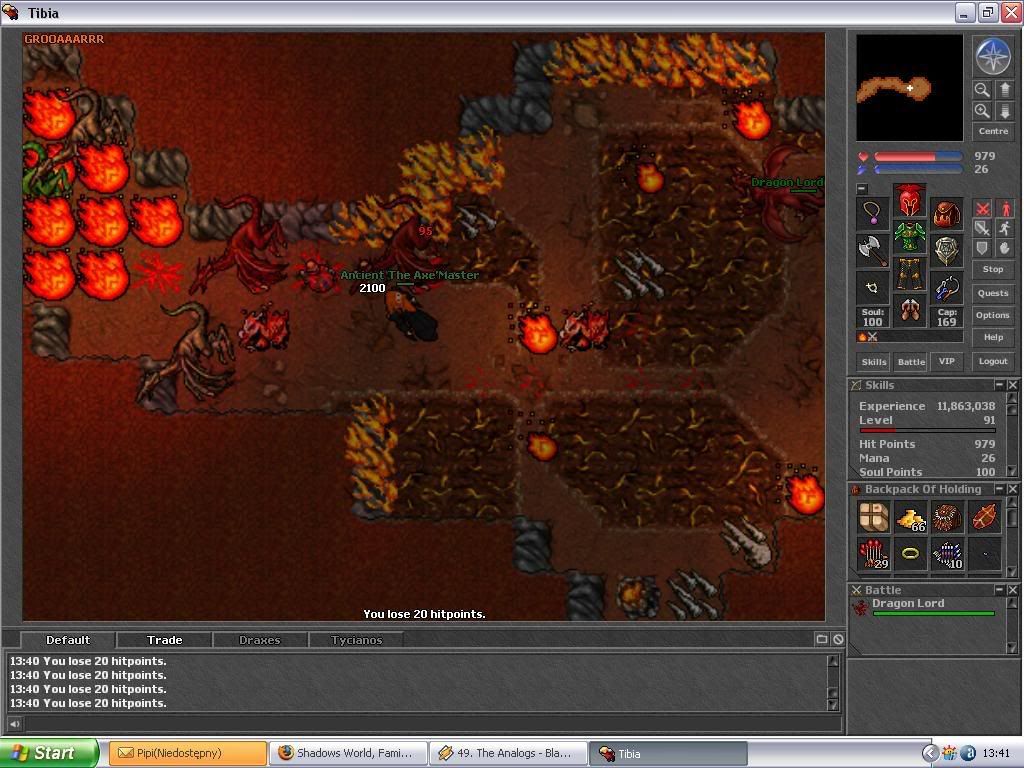Collapse the inventory panel with minus button
1024x768 pixels.
pos(862,189)
